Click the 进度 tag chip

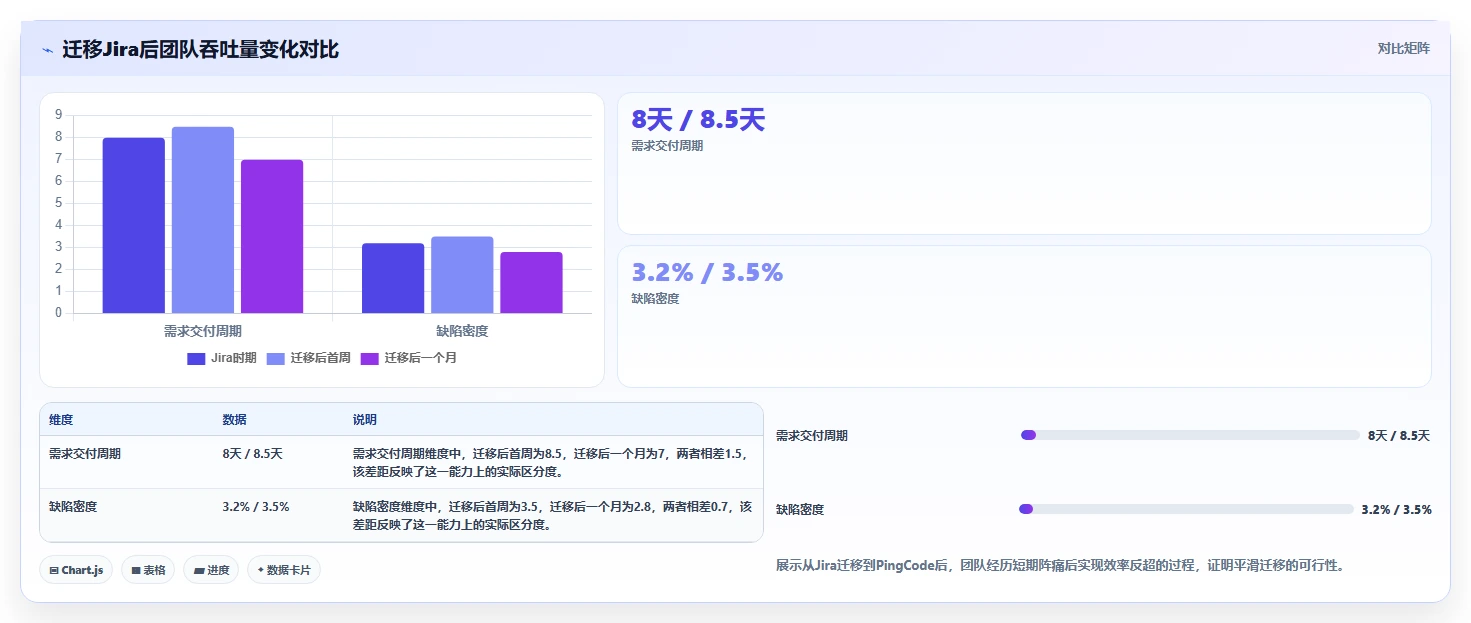pyautogui.click(x=211, y=570)
